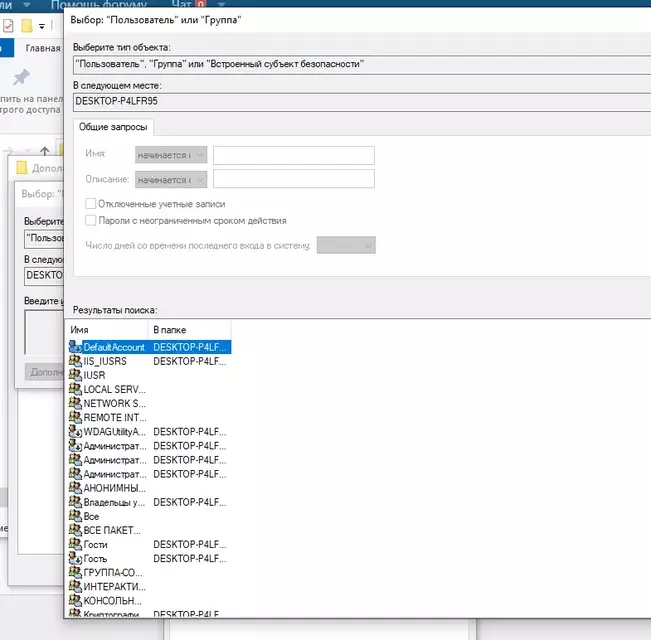
Task: Select the WDAGUtilityA... row name
Action: pos(115,432)
